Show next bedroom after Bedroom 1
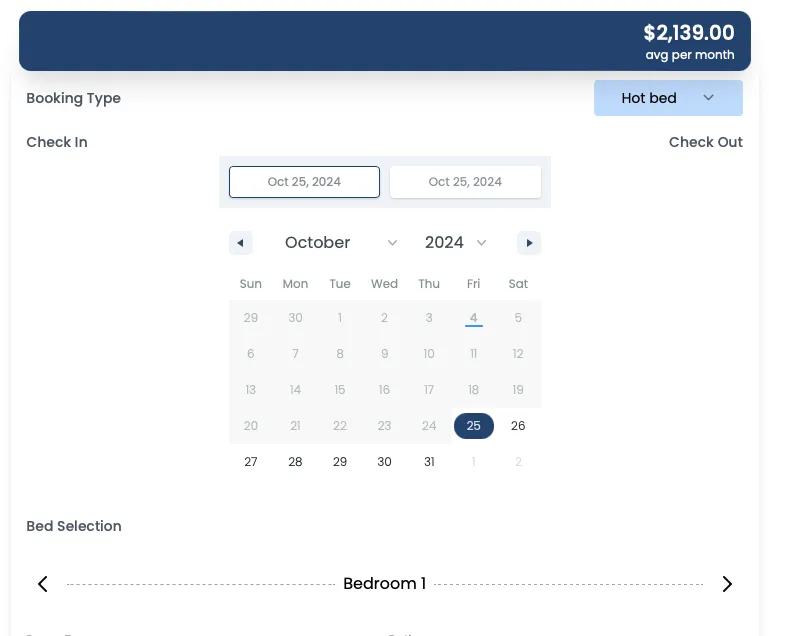Viewport: 789px width, 636px height. pos(727,584)
